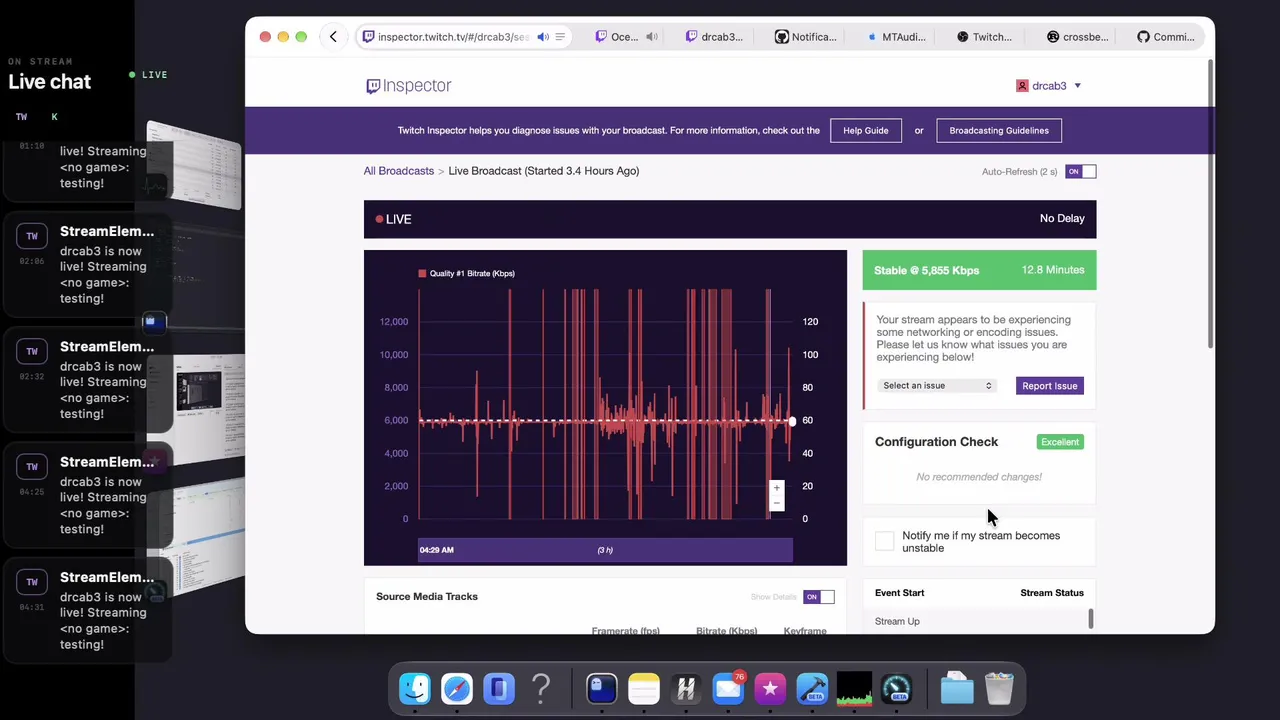Click the drcab3 user avatar icon
The height and width of the screenshot is (720, 1280).
(x=1022, y=86)
